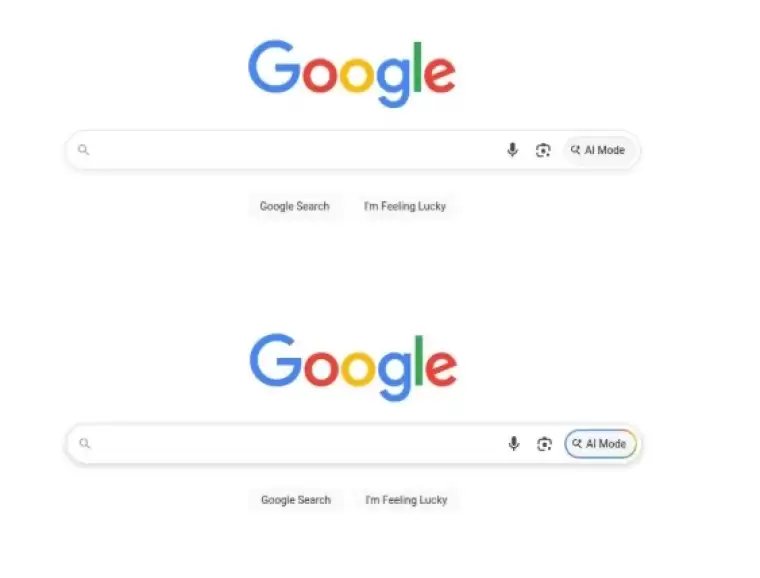Image resolution: width=760 pixels, height=578 pixels.
Task: Click the lower Google logo
Action: pyautogui.click(x=353, y=367)
